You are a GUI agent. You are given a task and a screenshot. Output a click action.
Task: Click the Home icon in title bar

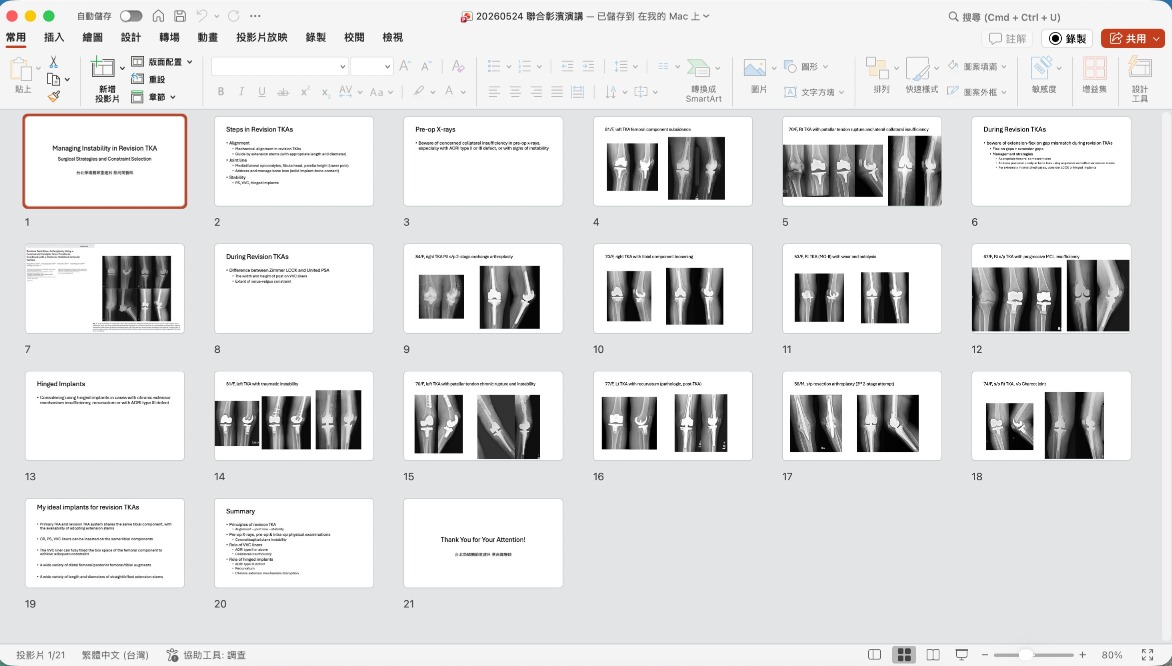pos(158,16)
